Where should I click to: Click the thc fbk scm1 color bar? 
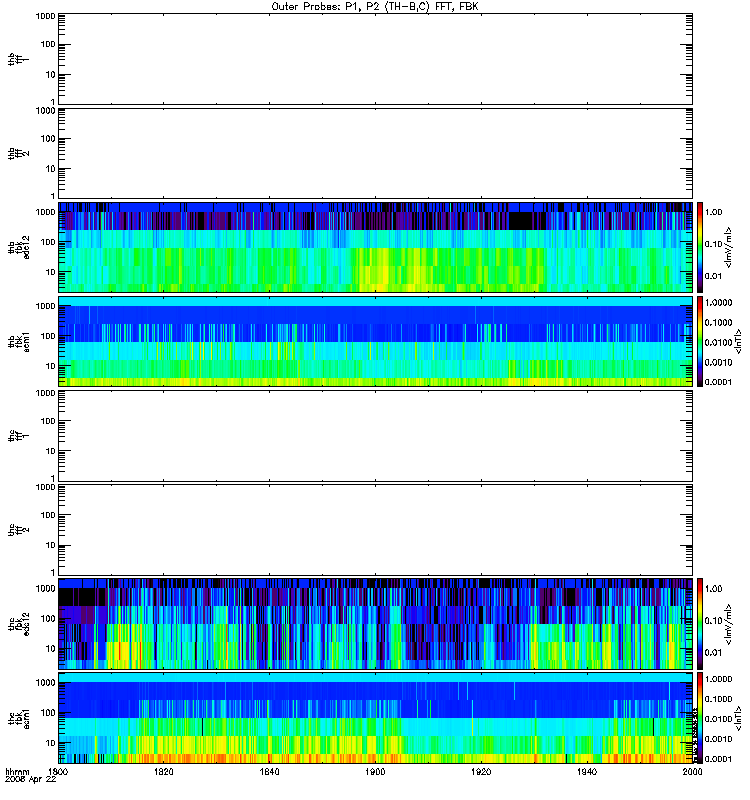pos(700,718)
